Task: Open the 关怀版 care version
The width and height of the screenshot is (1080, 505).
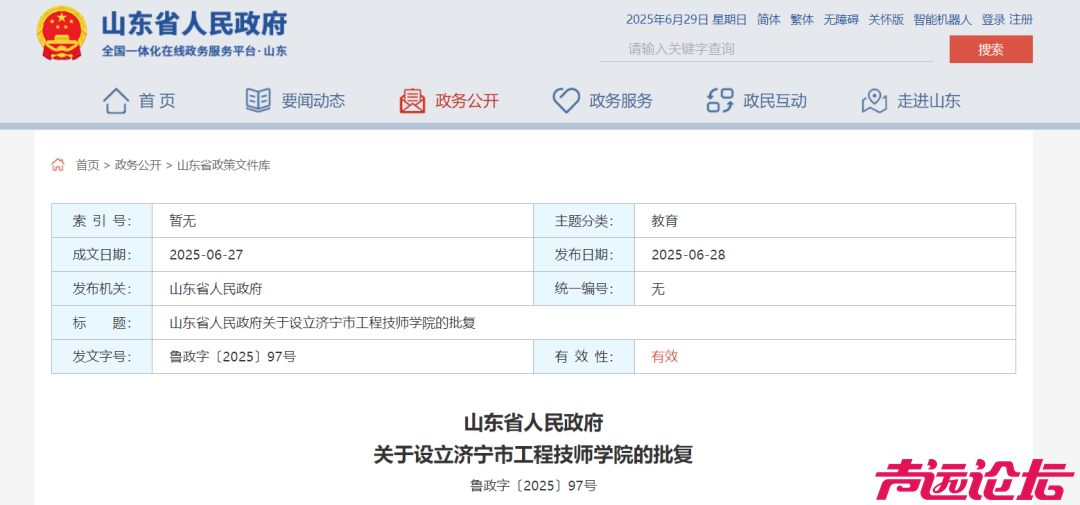Action: pos(886,20)
